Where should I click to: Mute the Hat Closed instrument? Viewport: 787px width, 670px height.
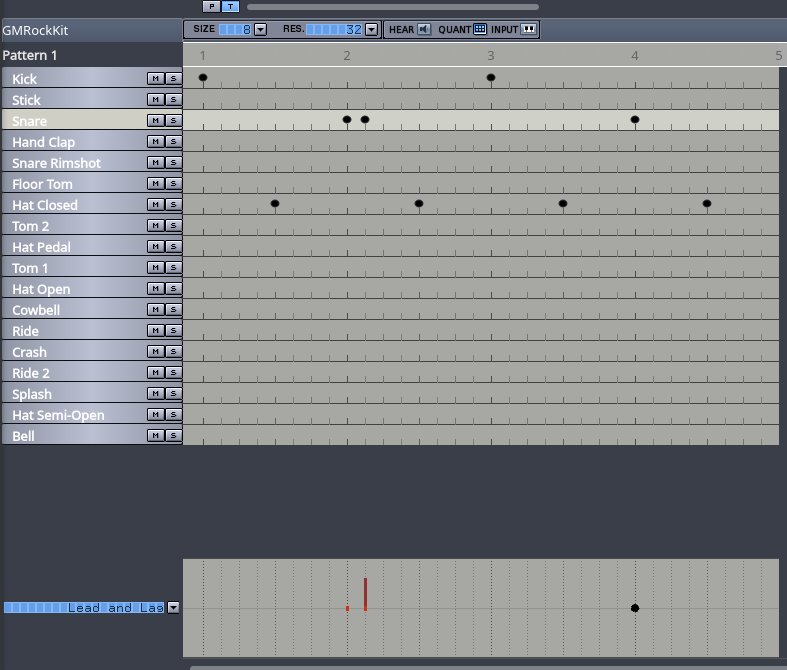[x=156, y=204]
